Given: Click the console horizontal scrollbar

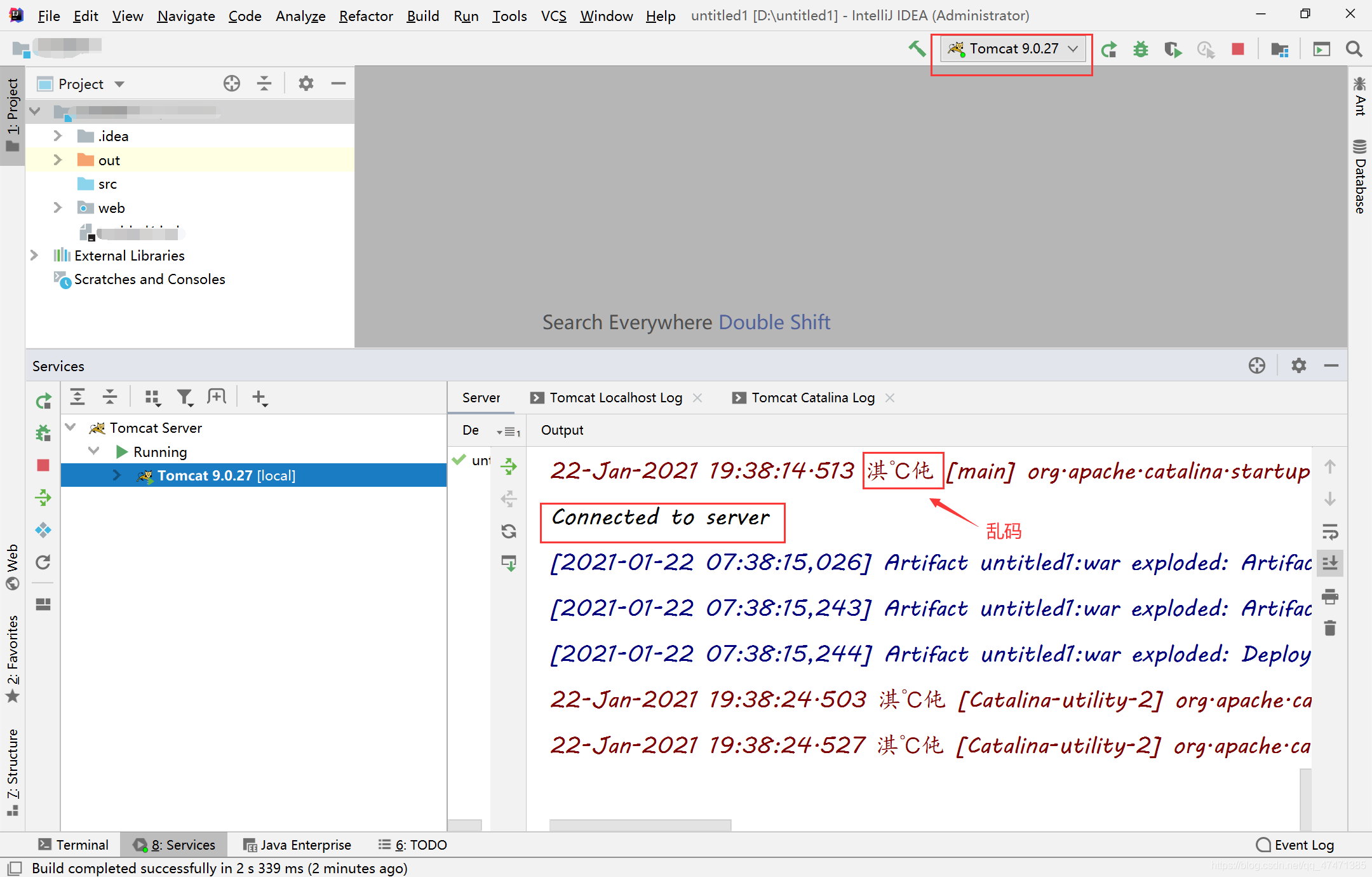Looking at the screenshot, I should [640, 825].
